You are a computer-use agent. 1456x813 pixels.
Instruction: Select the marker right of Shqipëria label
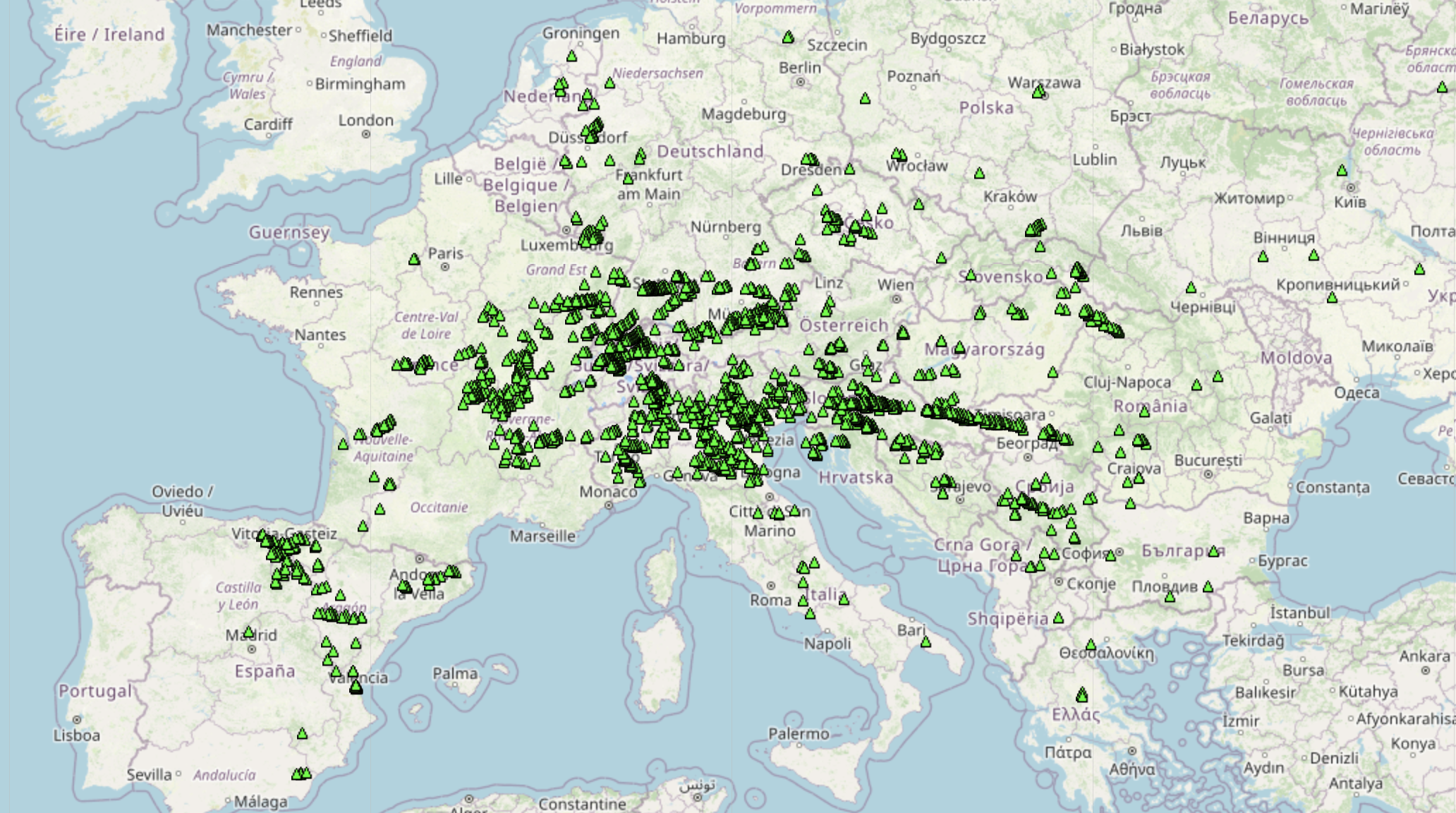click(x=1058, y=618)
